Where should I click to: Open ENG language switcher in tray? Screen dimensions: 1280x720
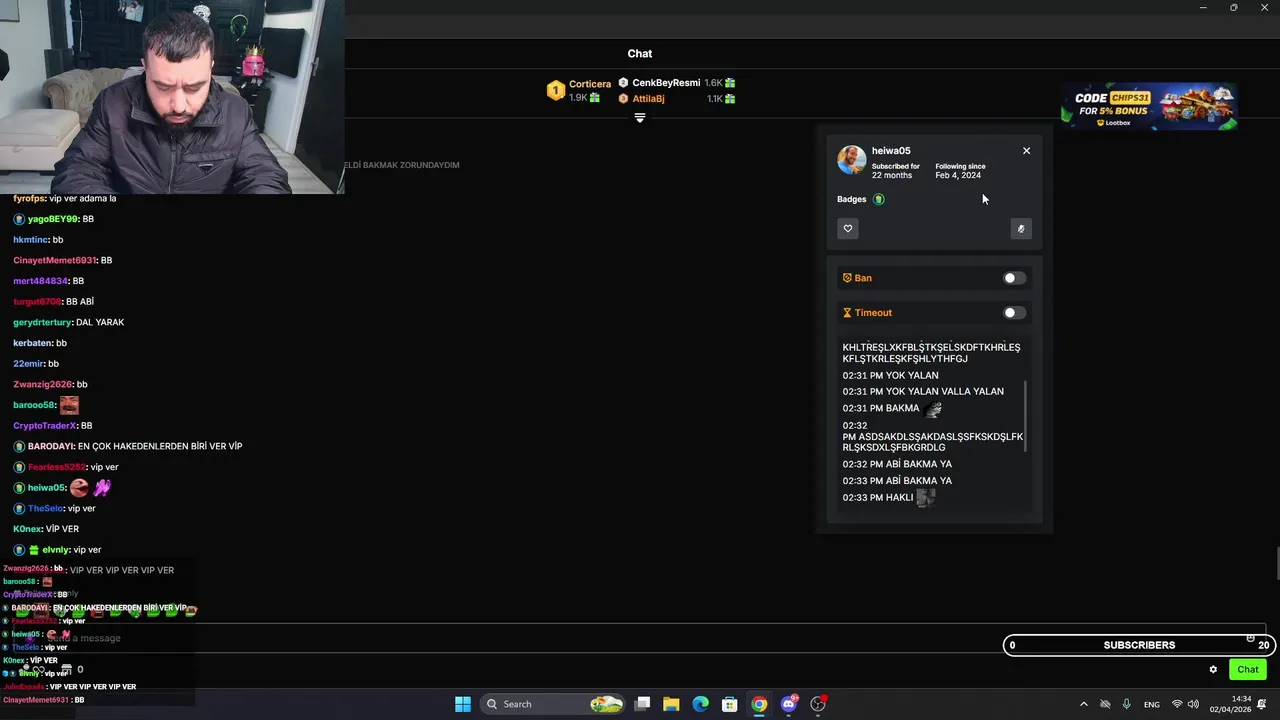click(1152, 704)
